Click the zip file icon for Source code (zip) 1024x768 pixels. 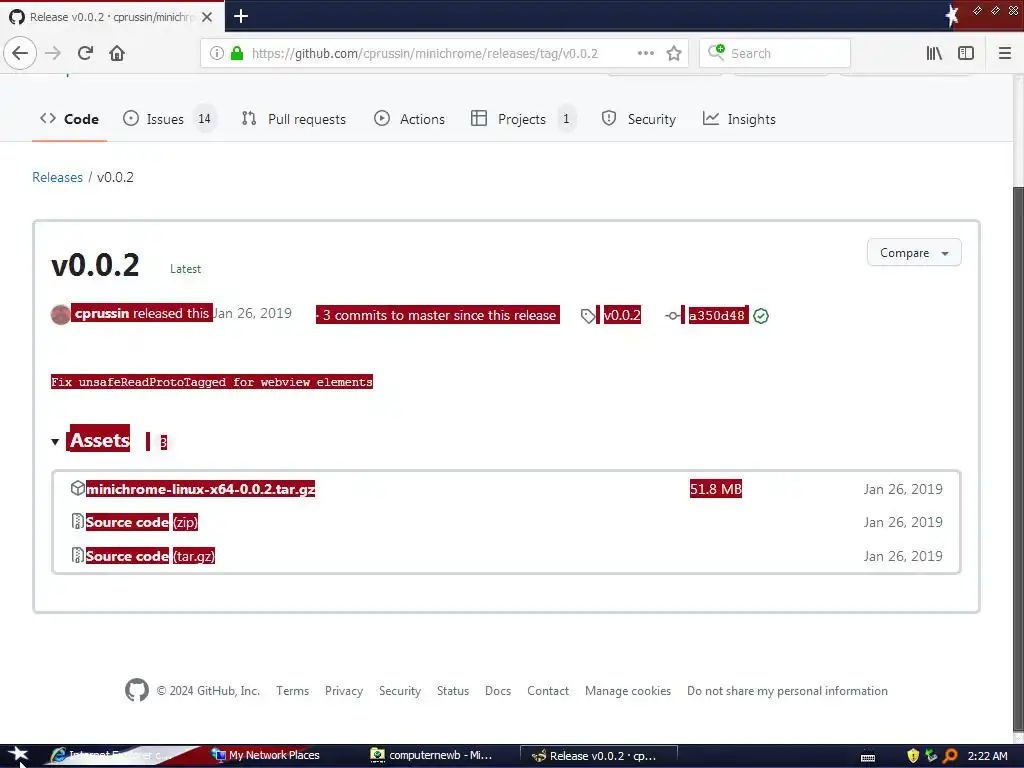click(77, 521)
